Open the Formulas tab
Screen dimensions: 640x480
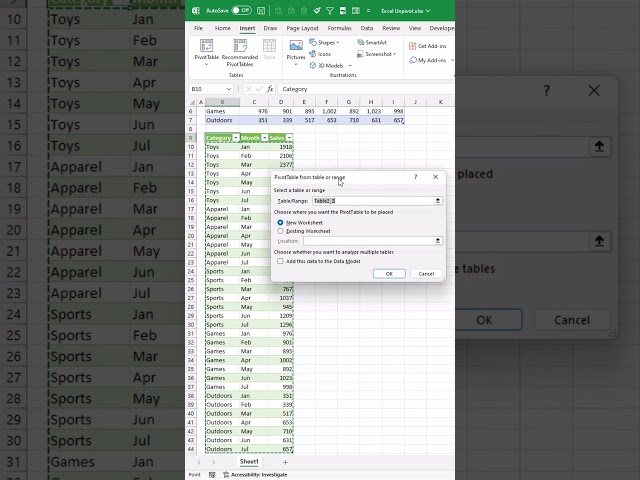339,28
